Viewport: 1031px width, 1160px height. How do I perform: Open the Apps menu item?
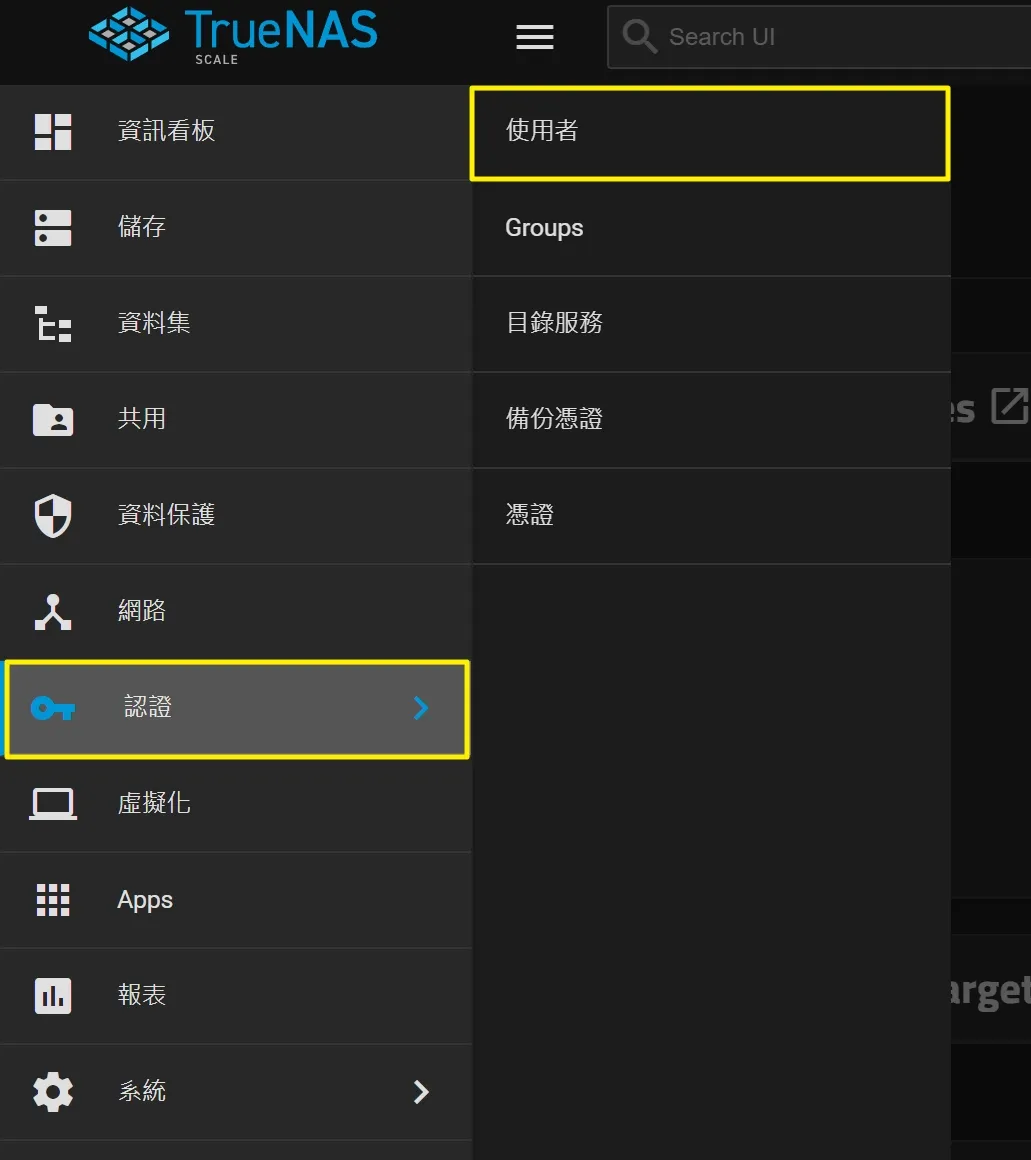coord(236,900)
